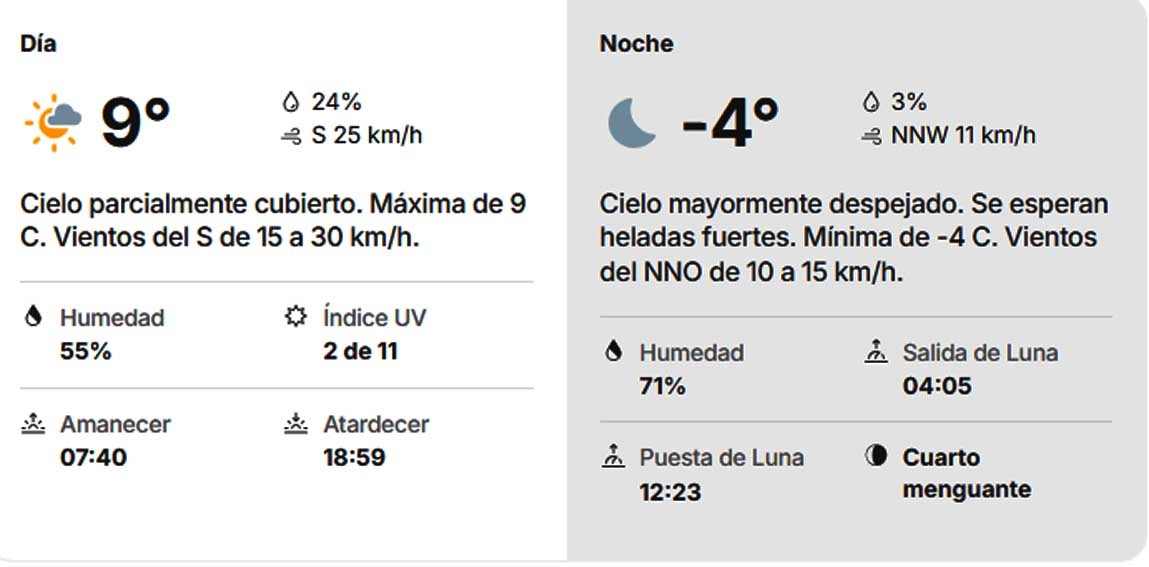Select the Noche section heading
The width and height of the screenshot is (1149, 567).
pyautogui.click(x=636, y=44)
